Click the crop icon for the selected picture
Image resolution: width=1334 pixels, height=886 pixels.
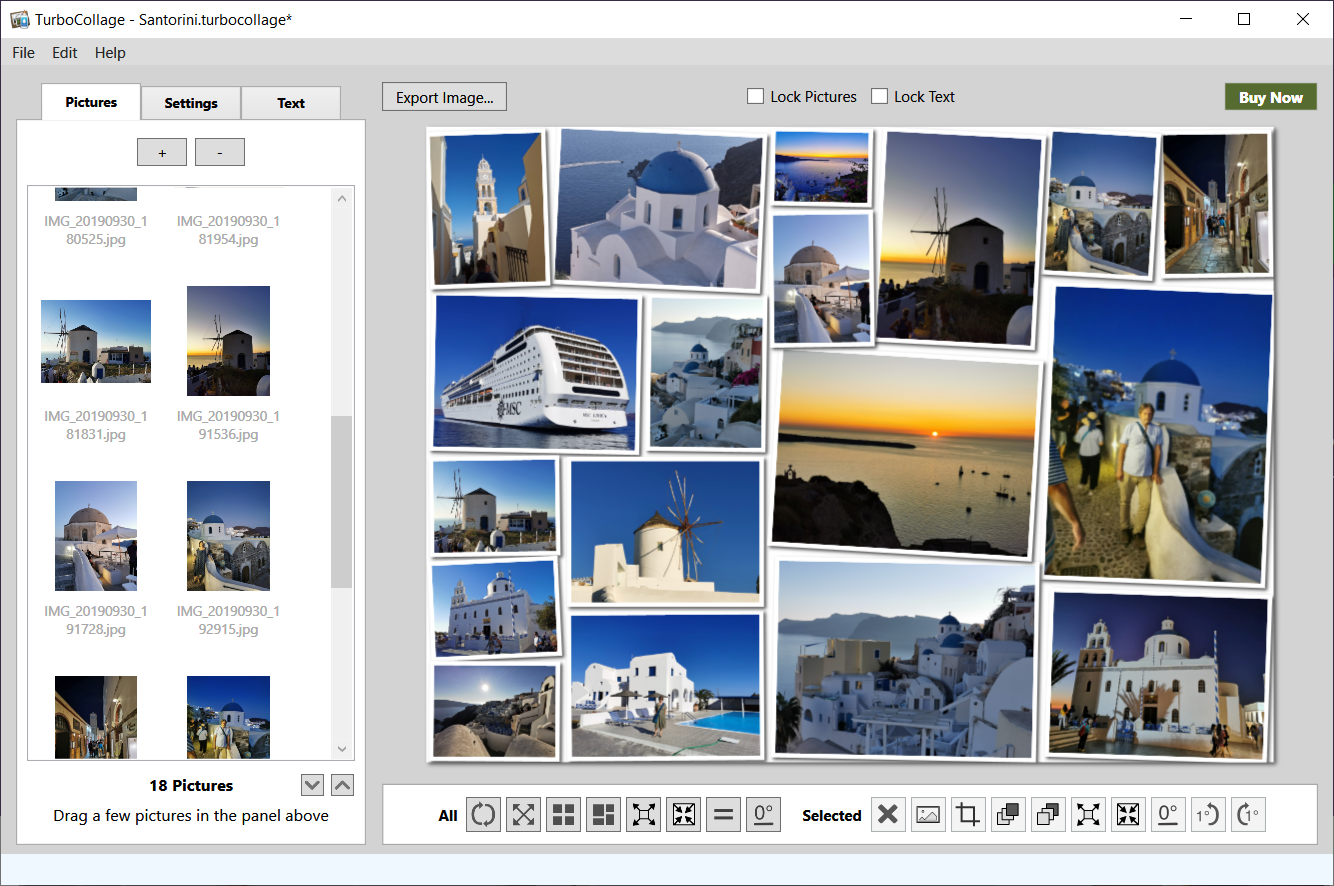tap(967, 815)
